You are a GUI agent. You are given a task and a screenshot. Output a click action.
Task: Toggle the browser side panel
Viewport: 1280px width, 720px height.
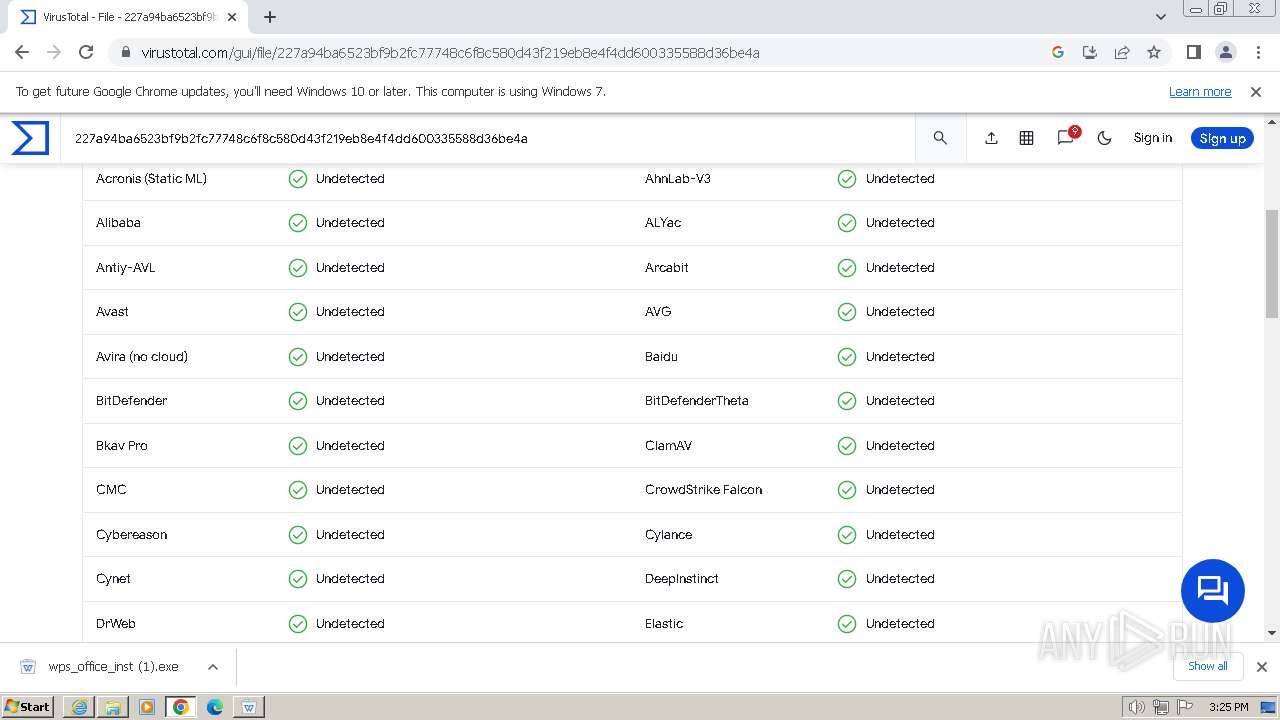[x=1193, y=52]
